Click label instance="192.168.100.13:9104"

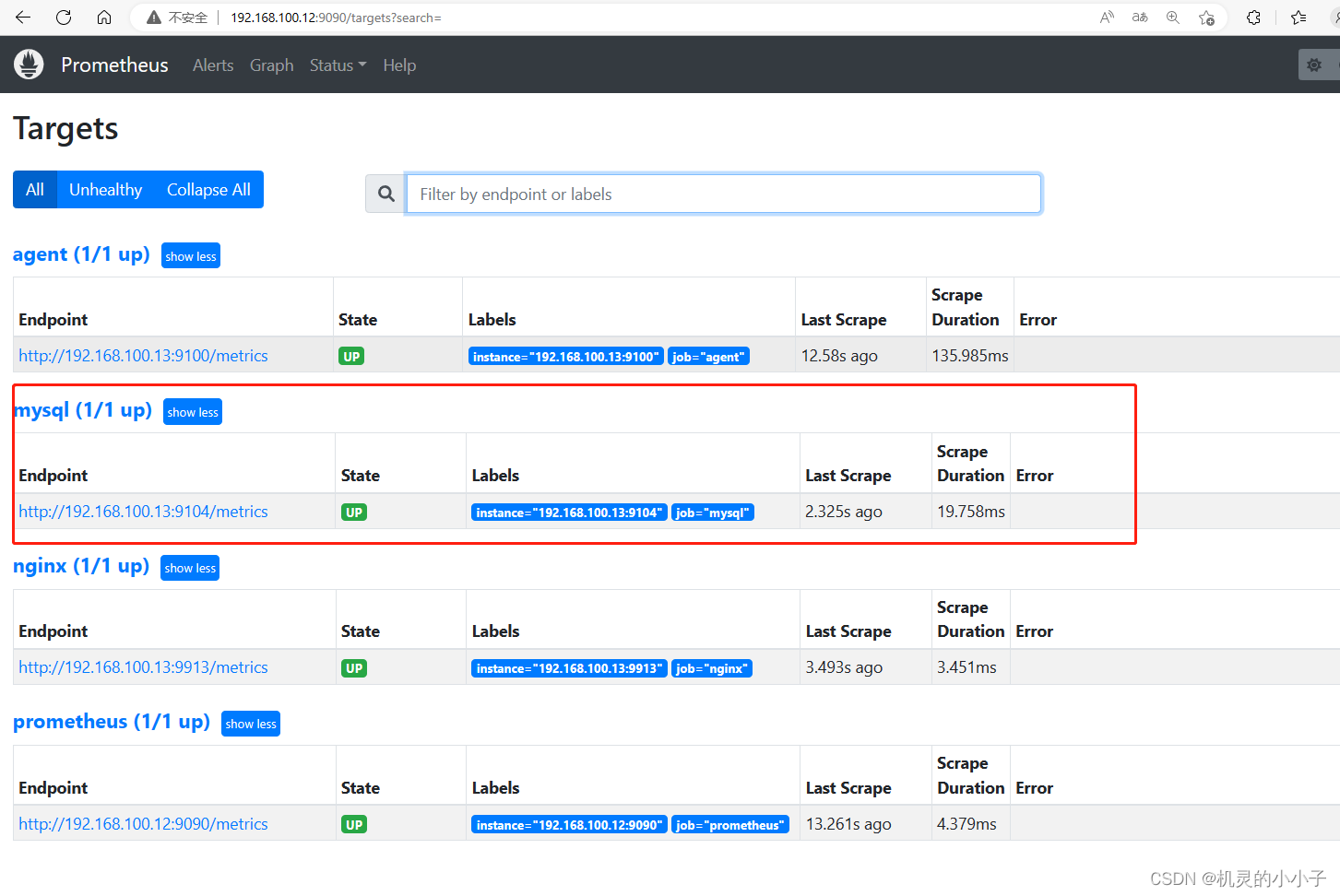pos(569,513)
